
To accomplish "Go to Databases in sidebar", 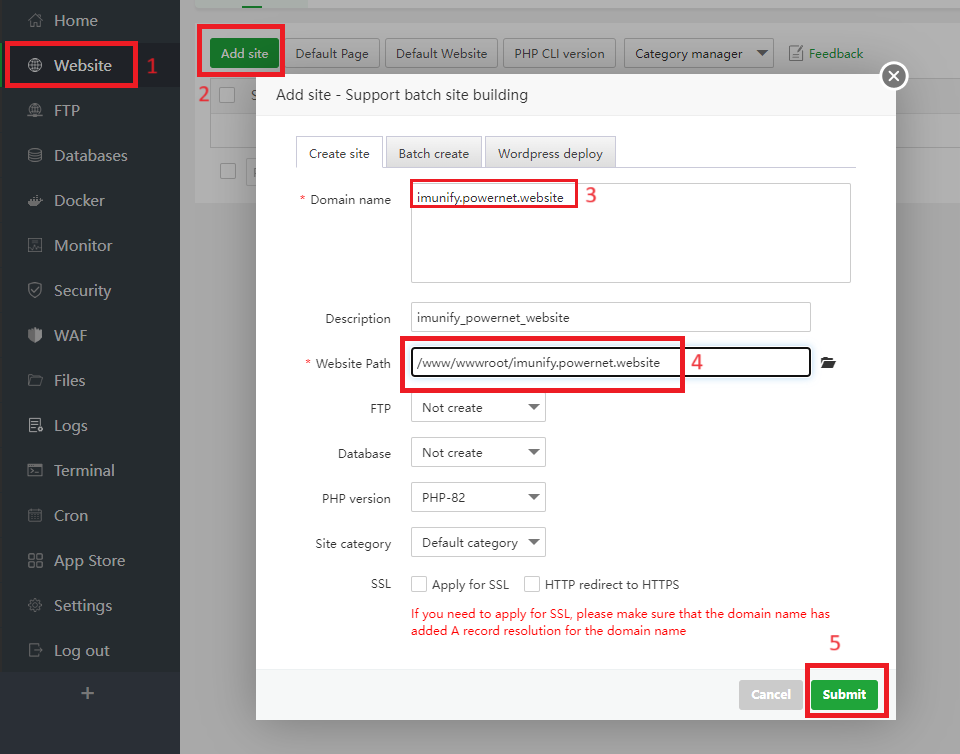I will [91, 155].
